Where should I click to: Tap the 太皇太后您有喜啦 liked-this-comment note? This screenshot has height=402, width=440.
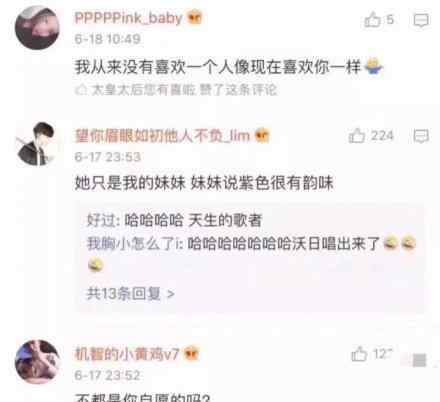(x=176, y=90)
